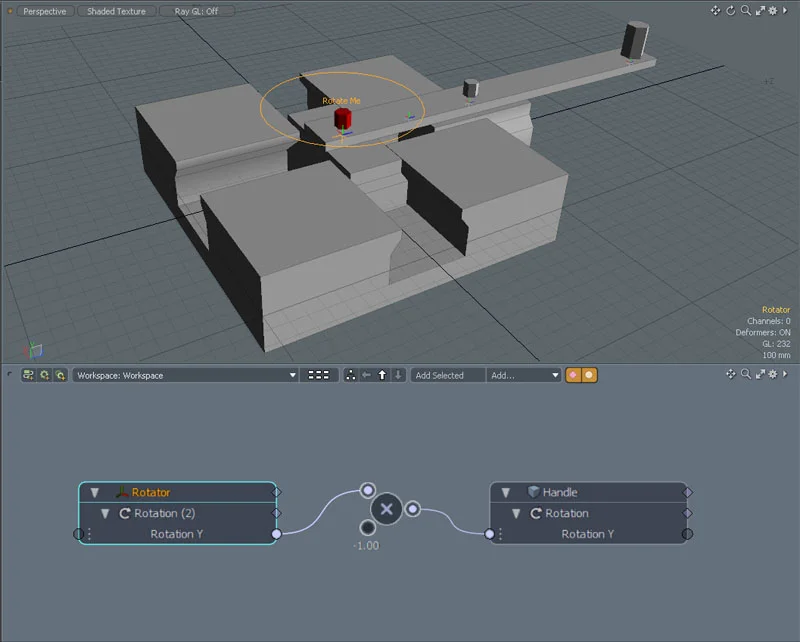Open the viewport options gear icon

pyautogui.click(x=773, y=10)
